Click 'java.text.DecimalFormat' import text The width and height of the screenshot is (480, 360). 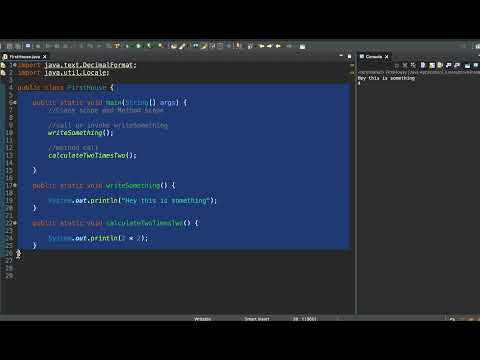click(x=89, y=65)
